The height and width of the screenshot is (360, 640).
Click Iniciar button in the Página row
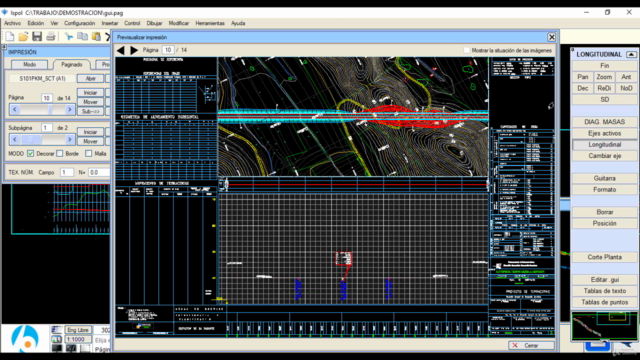point(90,93)
